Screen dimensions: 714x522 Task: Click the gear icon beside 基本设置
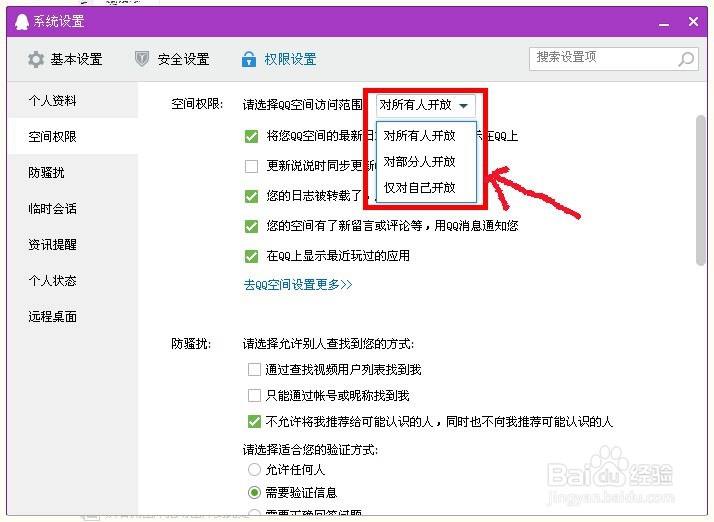pos(36,59)
